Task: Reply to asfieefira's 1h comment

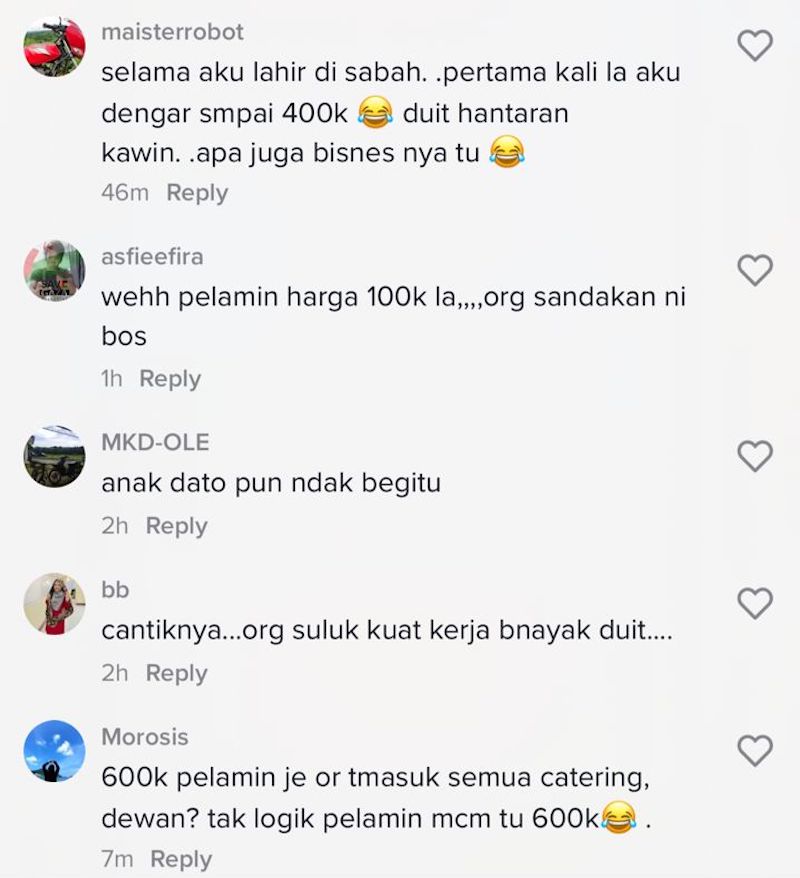Action: (x=170, y=379)
